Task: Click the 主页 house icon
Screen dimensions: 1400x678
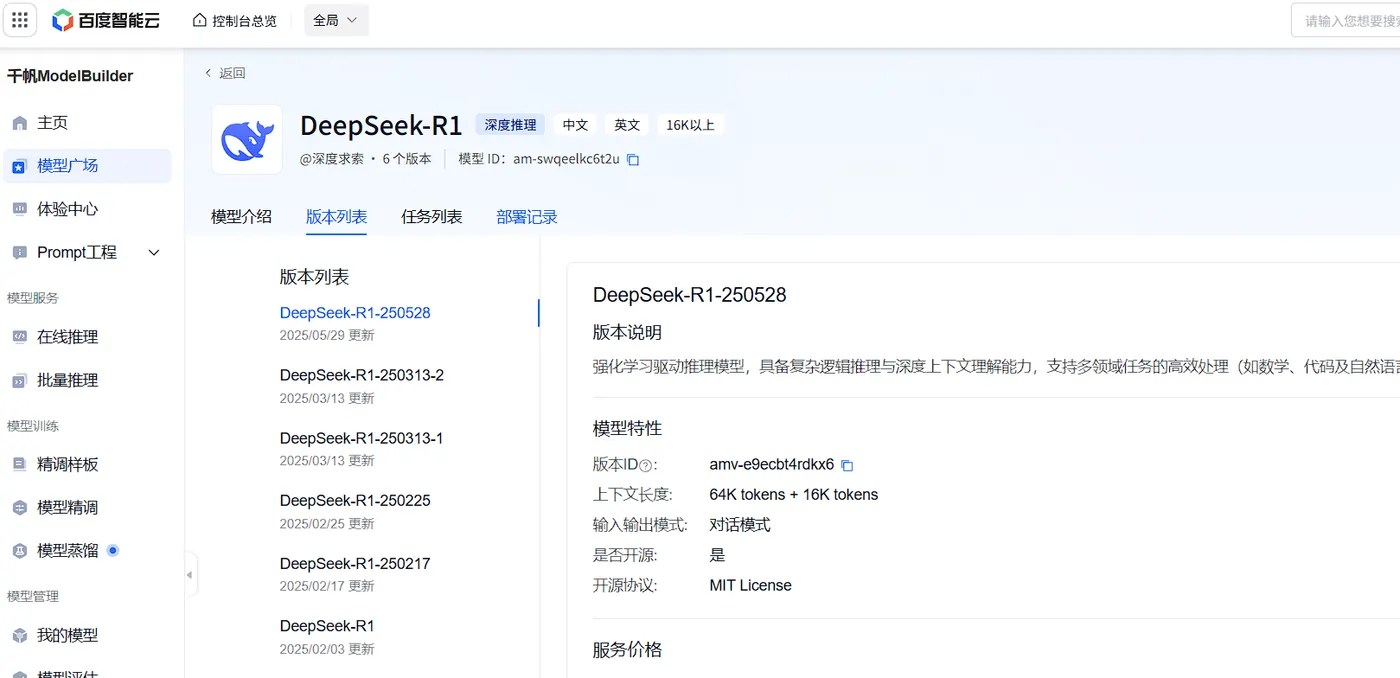Action: [19, 123]
